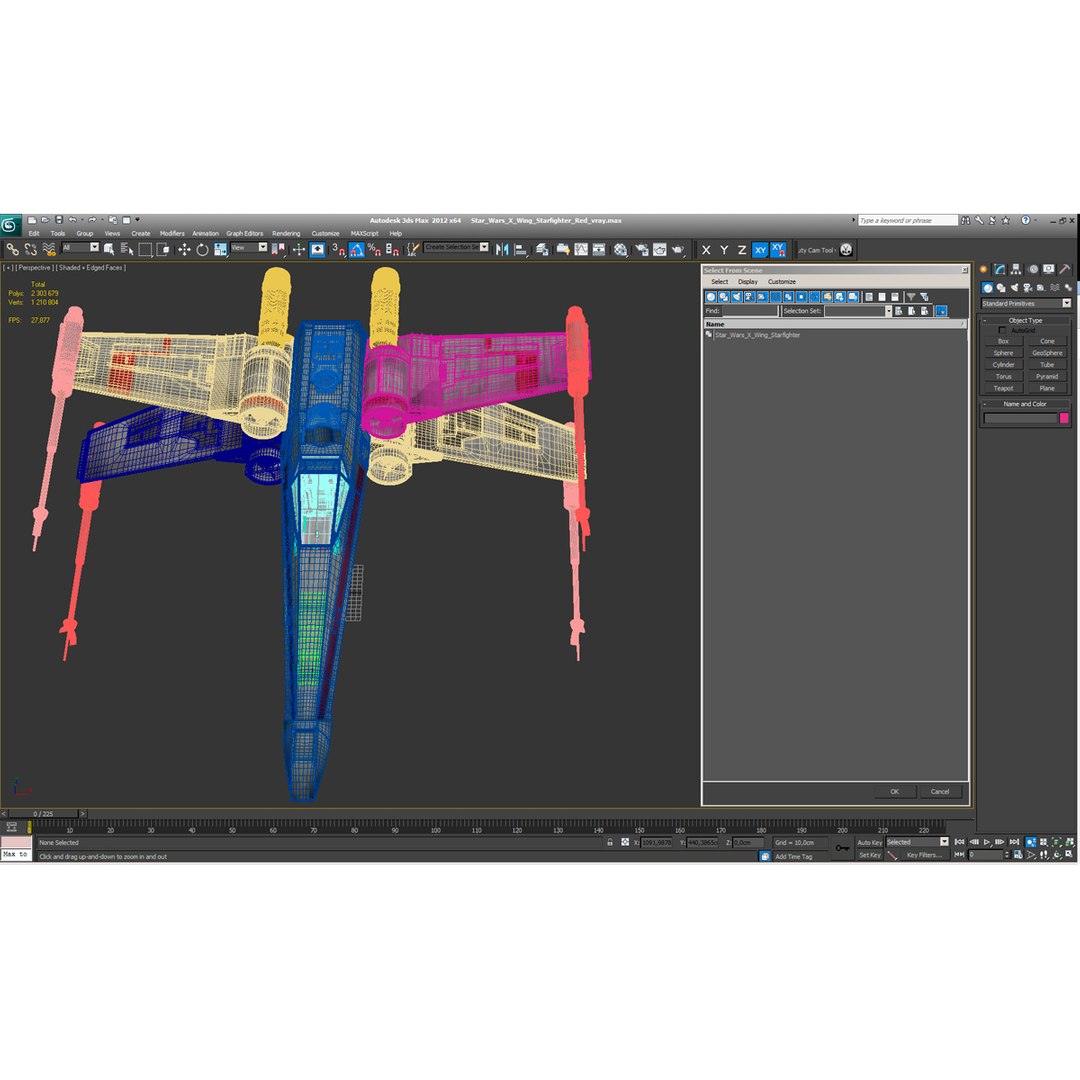The height and width of the screenshot is (1080, 1080).
Task: Click the Play Animation button
Action: [987, 842]
